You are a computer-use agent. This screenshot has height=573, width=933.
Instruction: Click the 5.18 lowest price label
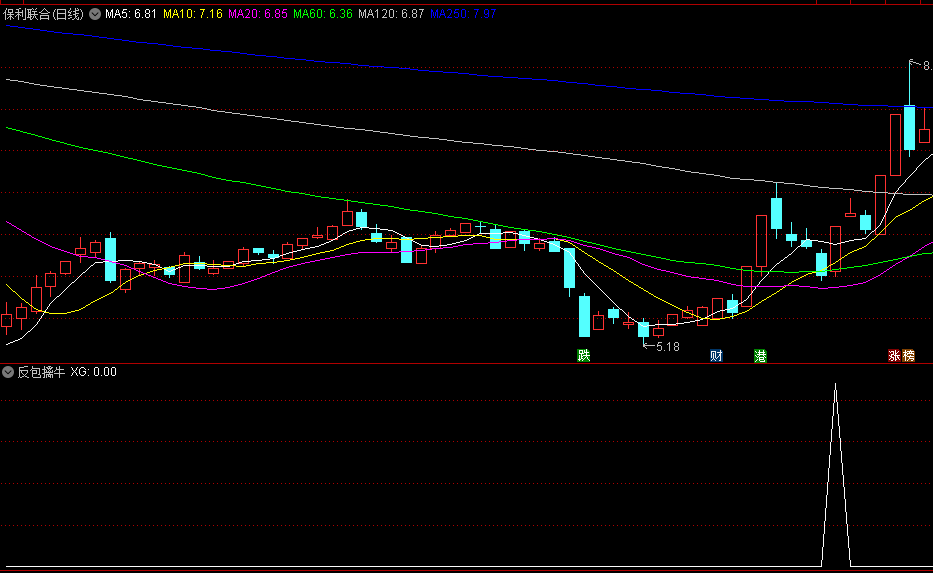667,346
